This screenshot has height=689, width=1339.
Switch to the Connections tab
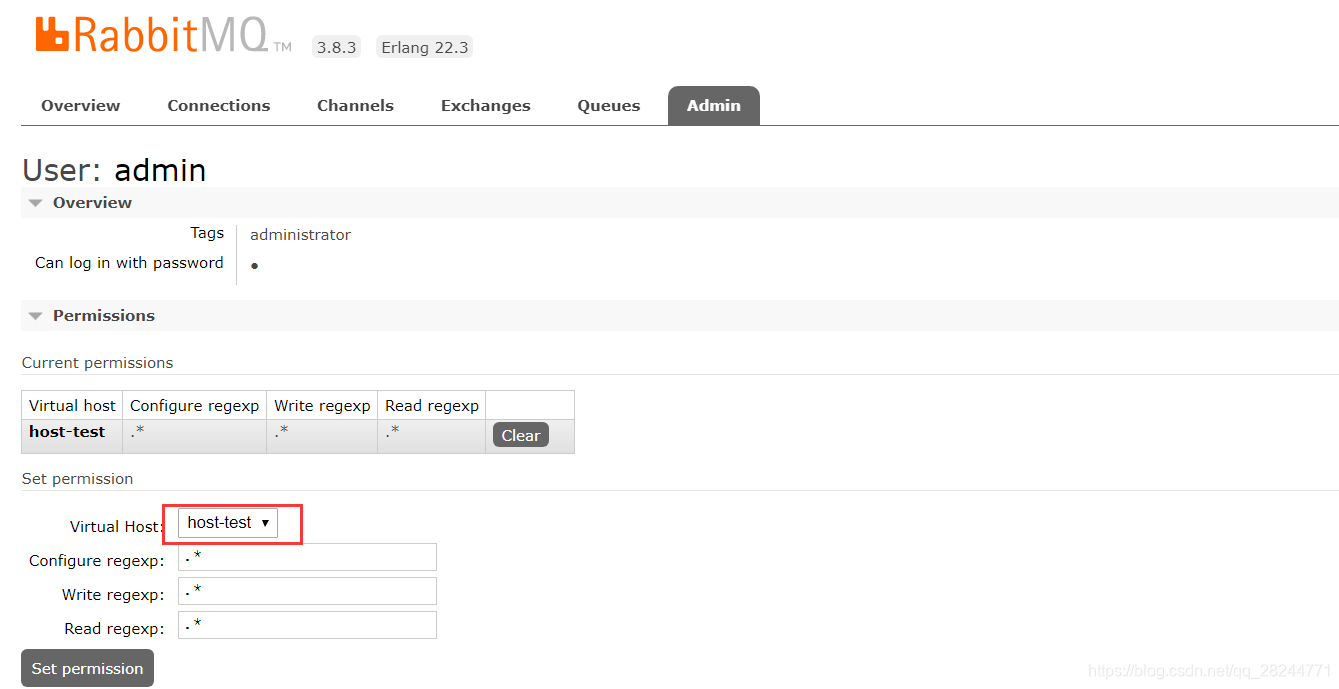(x=219, y=106)
